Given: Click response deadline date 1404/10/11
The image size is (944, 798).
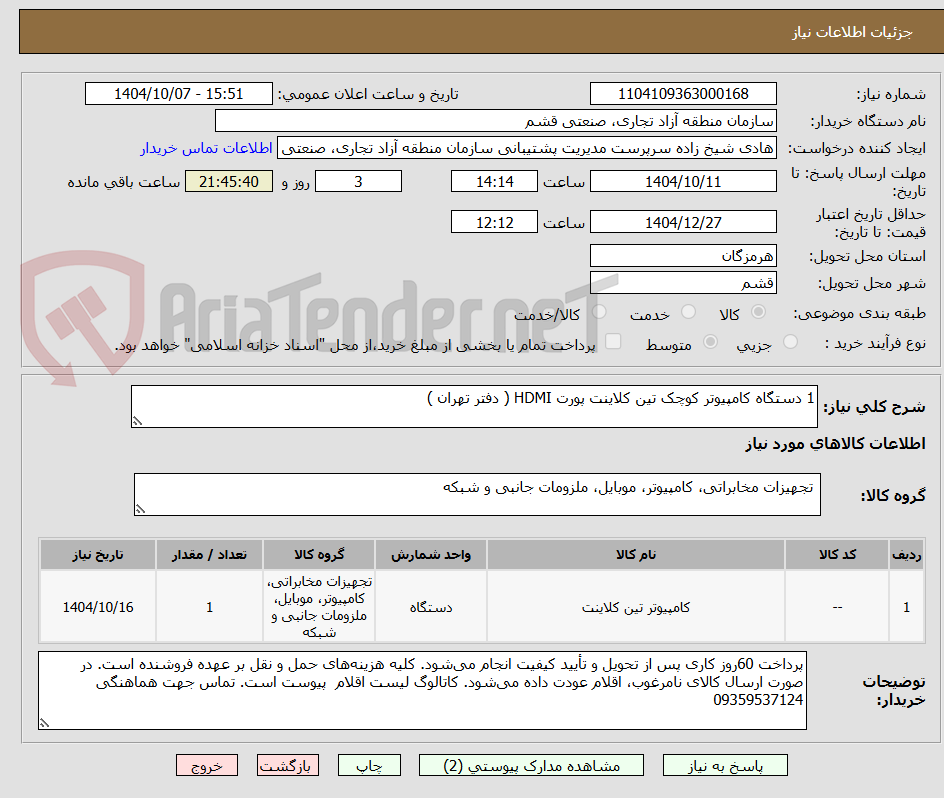Looking at the screenshot, I should point(683,181).
